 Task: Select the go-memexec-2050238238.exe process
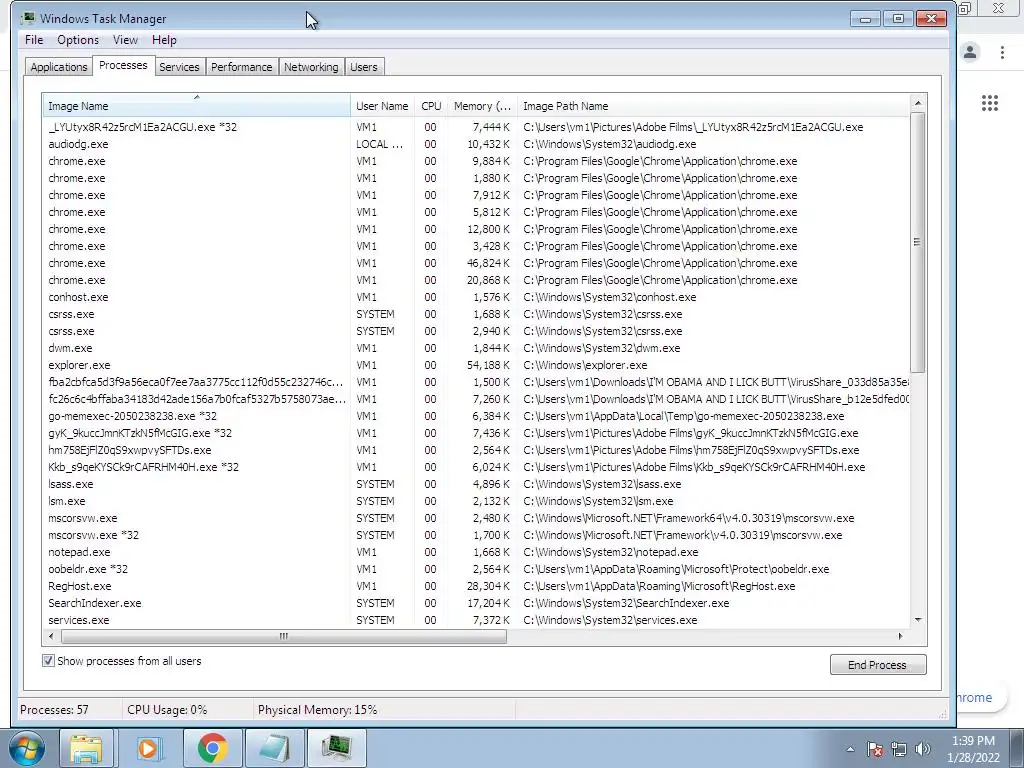[475, 416]
